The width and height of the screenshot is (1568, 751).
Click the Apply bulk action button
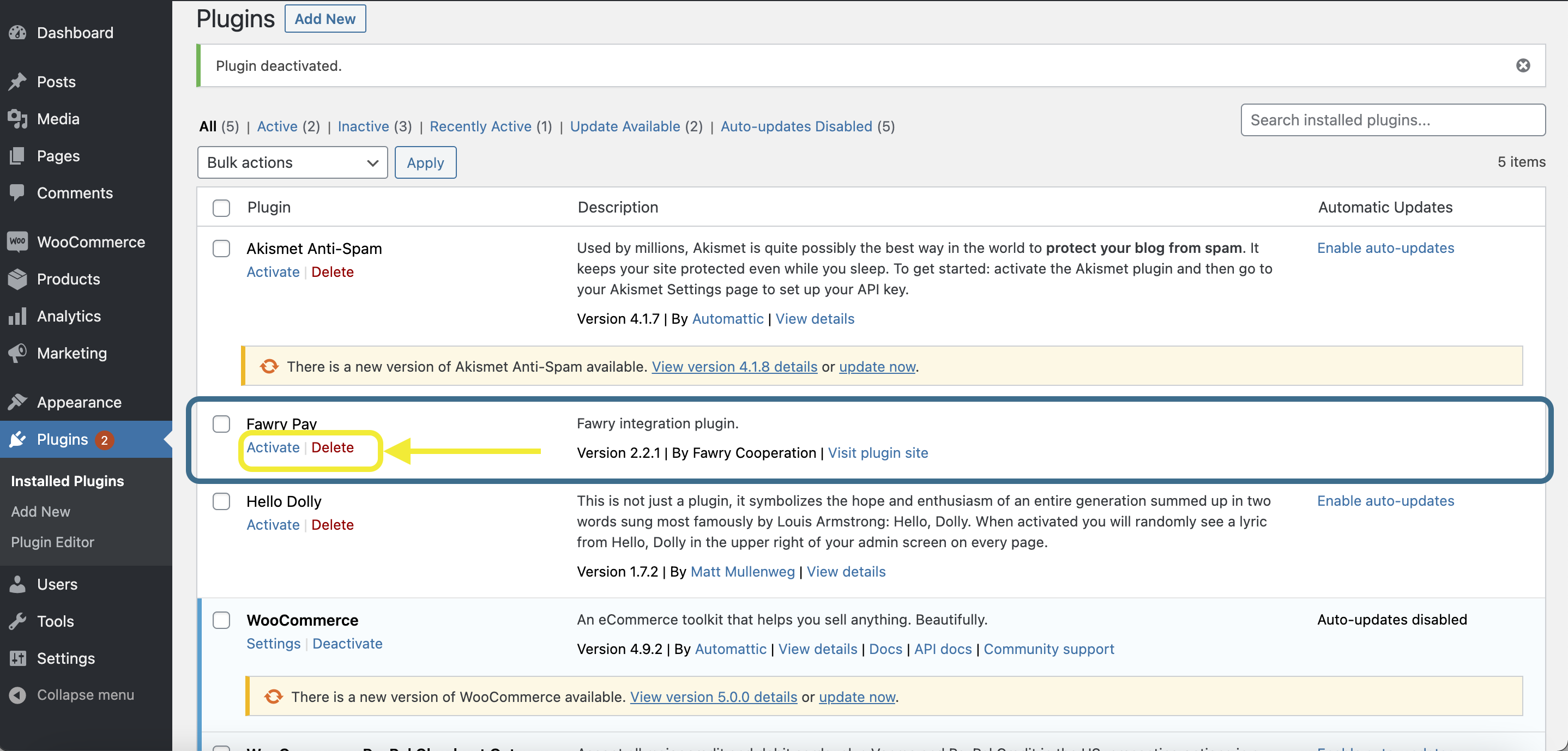pos(425,162)
